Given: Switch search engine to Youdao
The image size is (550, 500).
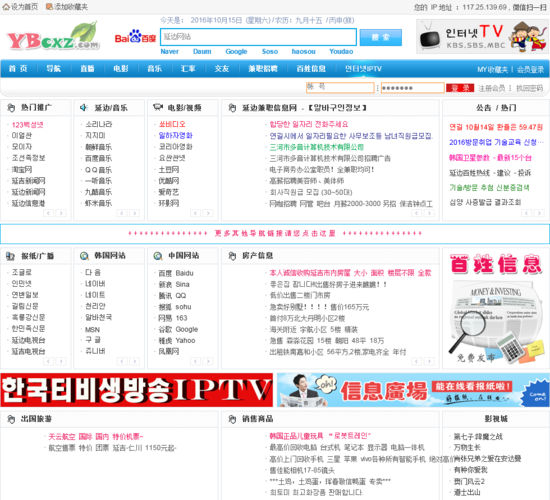Looking at the screenshot, I should tap(341, 52).
